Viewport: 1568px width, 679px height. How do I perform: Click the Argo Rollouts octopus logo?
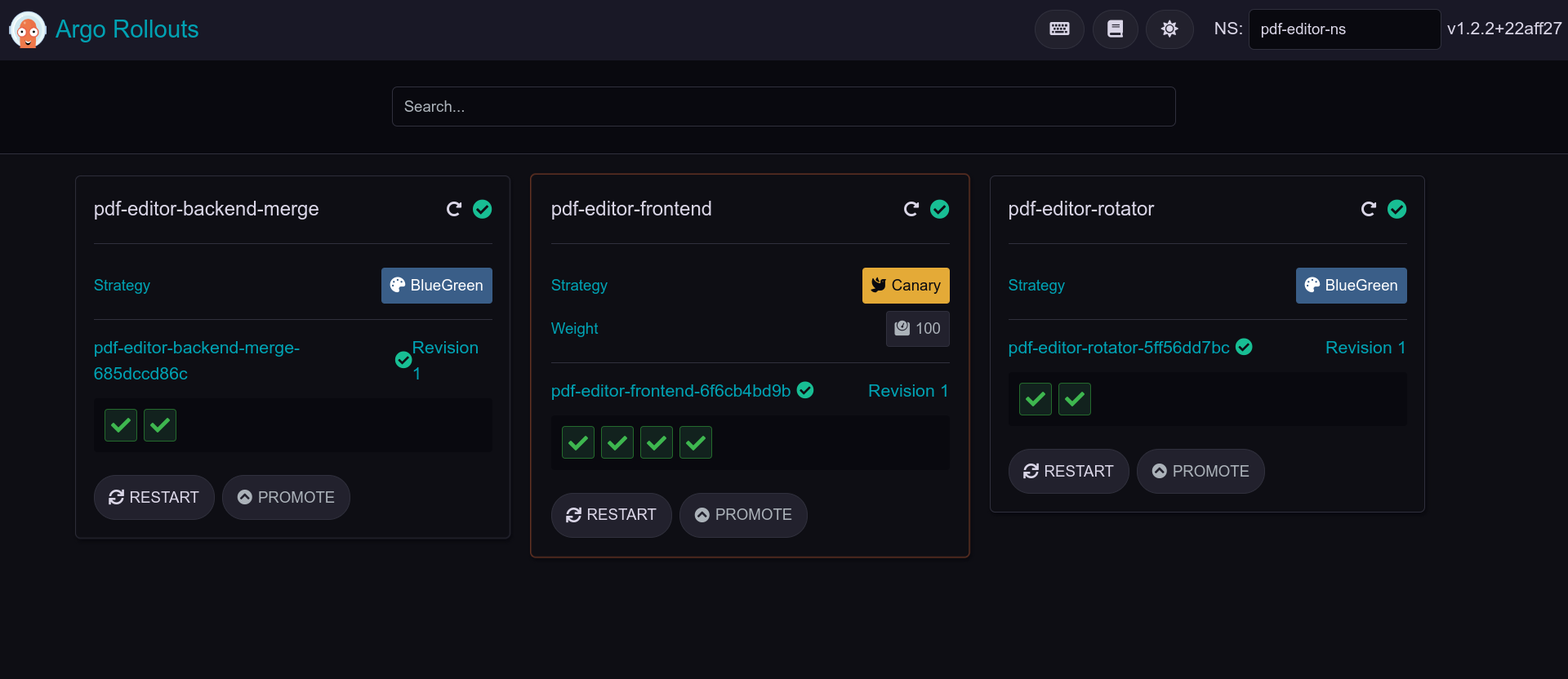click(28, 29)
